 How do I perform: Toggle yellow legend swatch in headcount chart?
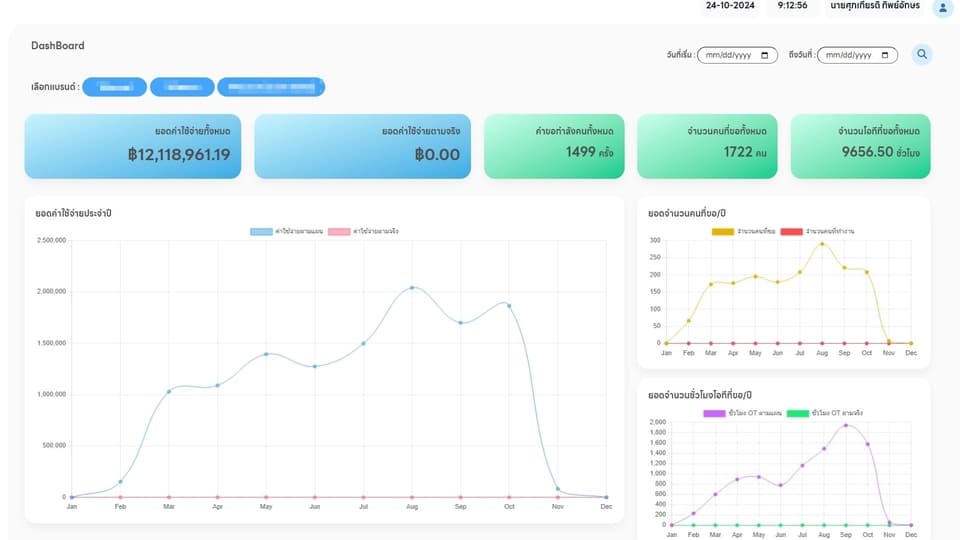coord(722,231)
